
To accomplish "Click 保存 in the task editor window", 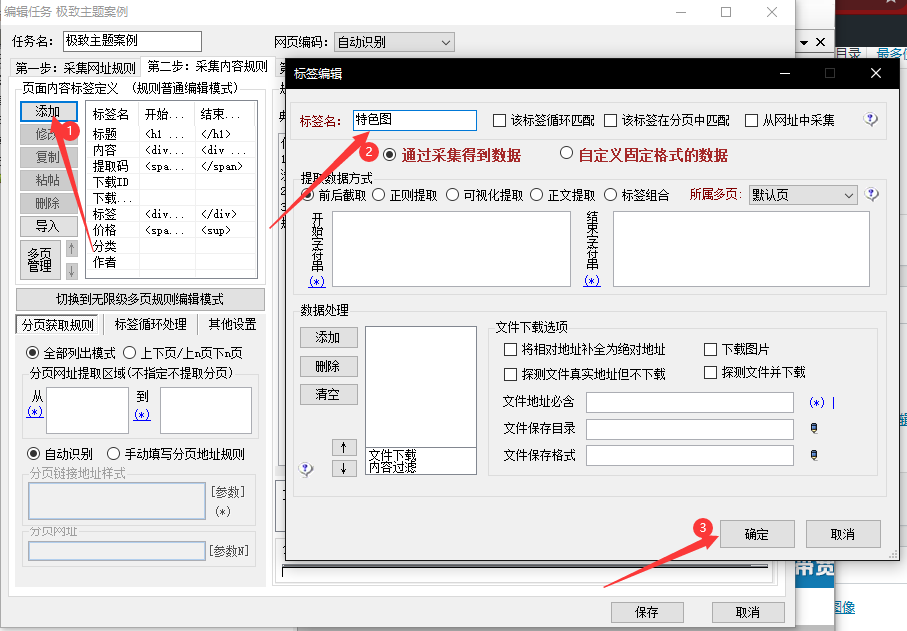I will pos(647,612).
